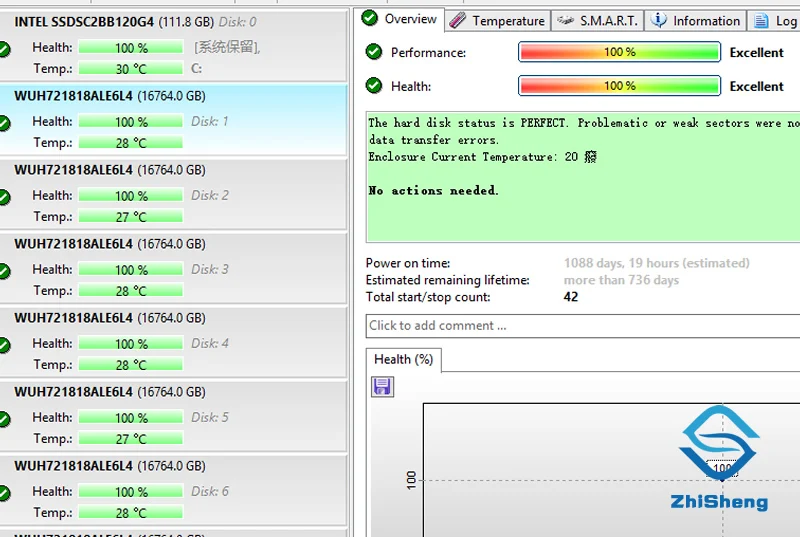
Task: Click the Temperature tab thermometer icon
Action: coord(458,20)
